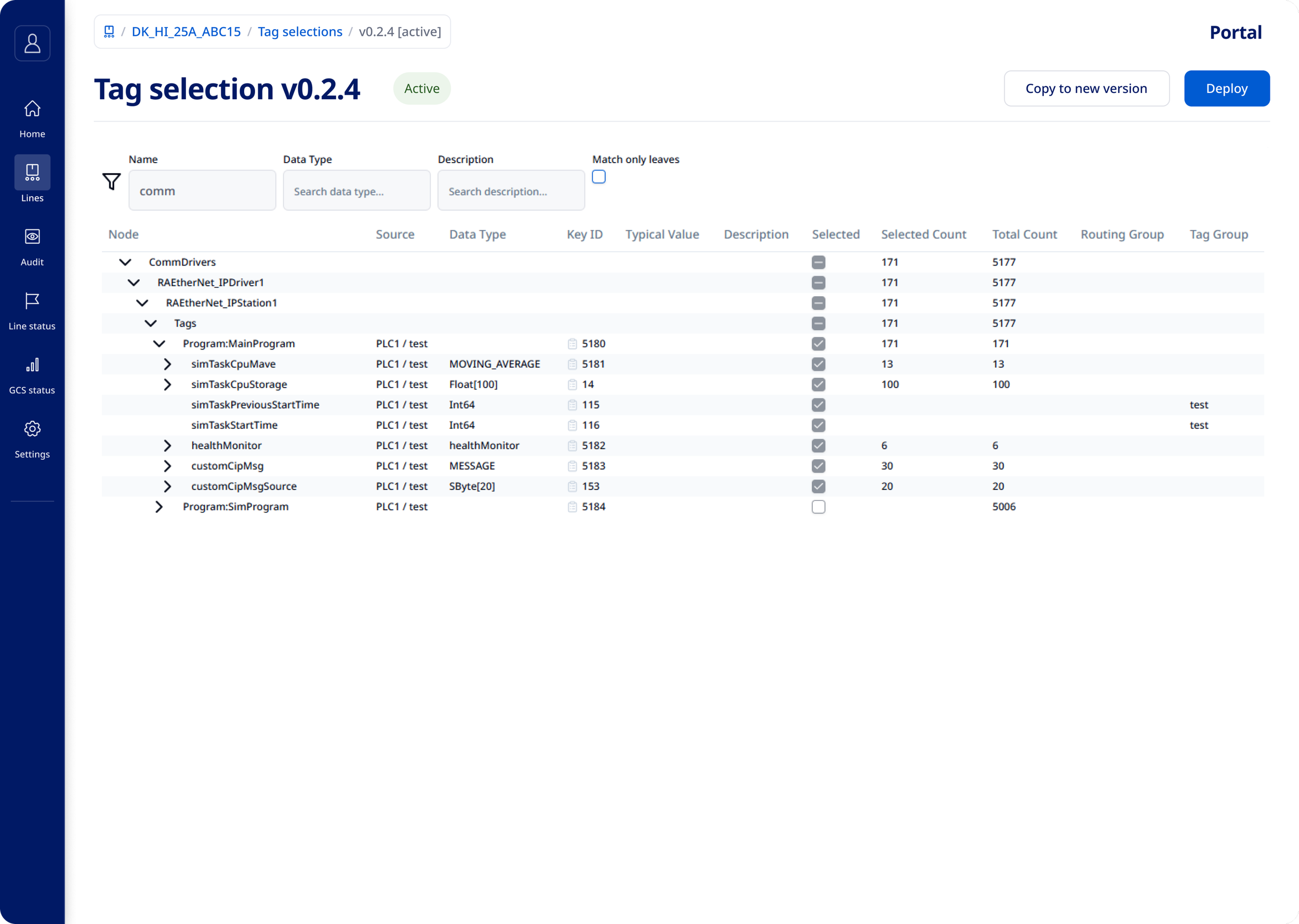
Task: Check Program:SimProgram selected checkbox
Action: pos(818,507)
